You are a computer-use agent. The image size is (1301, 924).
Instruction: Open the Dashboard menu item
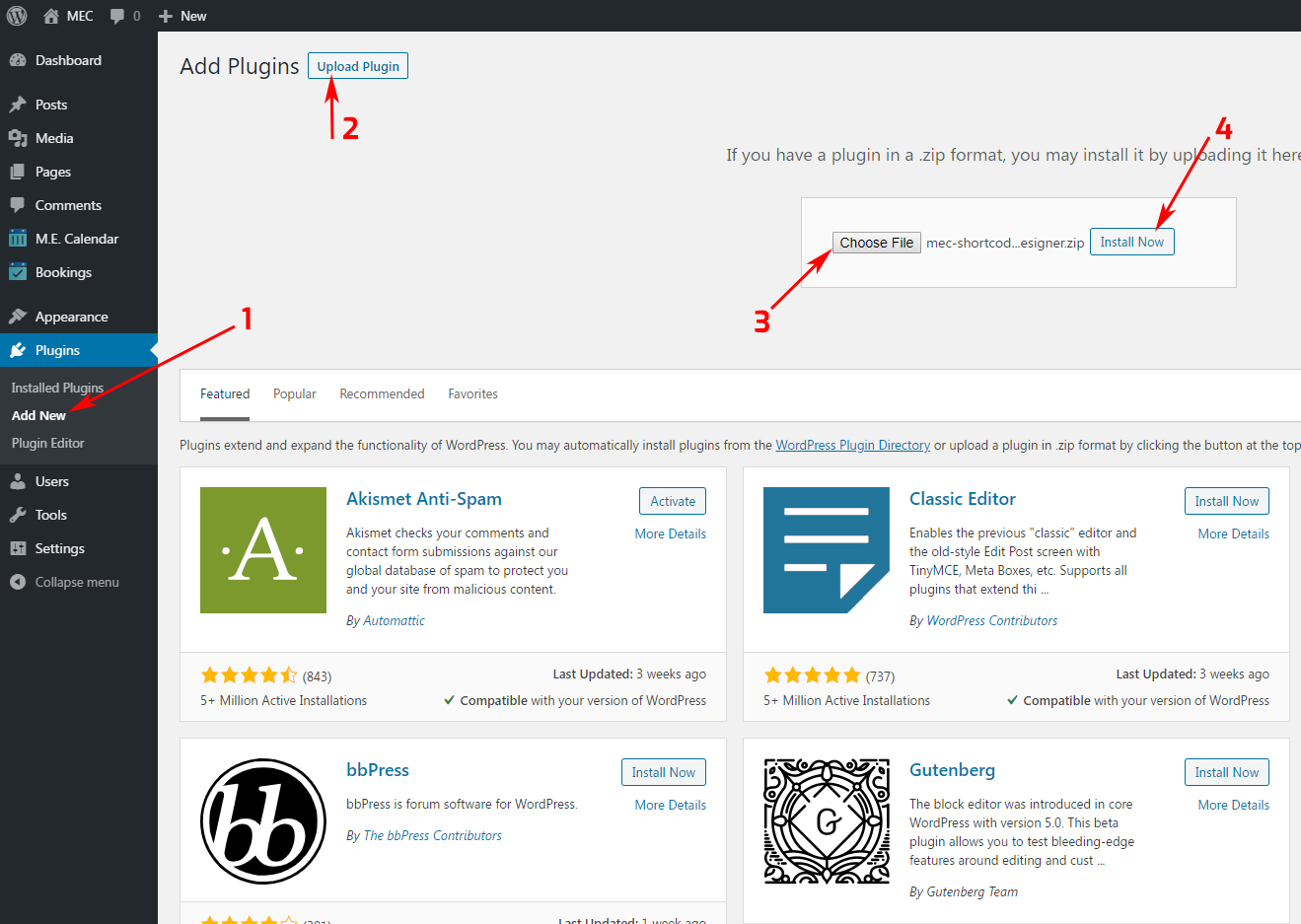pos(79,60)
